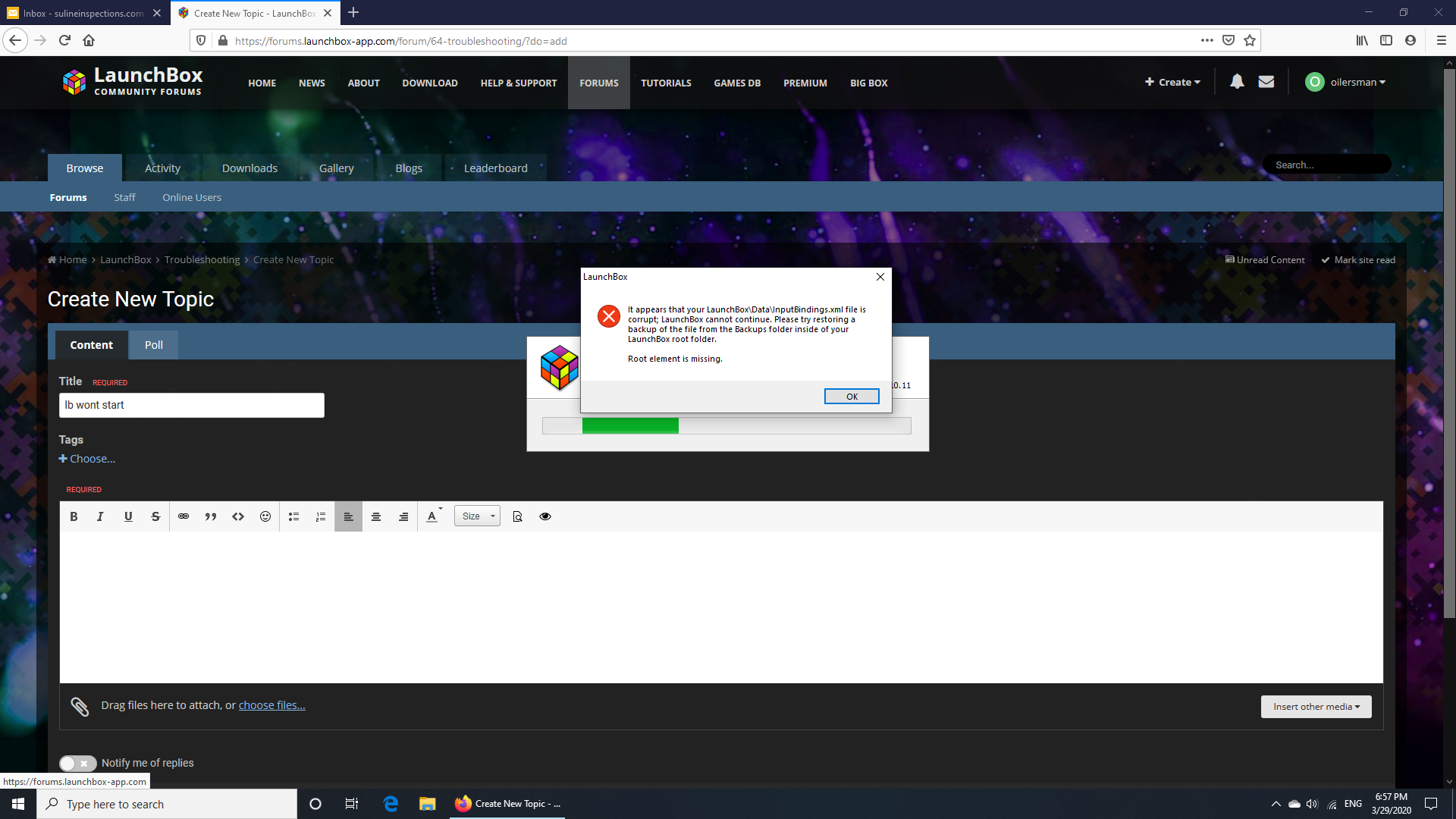This screenshot has width=1456, height=819.
Task: Open the Troubleshooting breadcrumb link
Action: (202, 260)
